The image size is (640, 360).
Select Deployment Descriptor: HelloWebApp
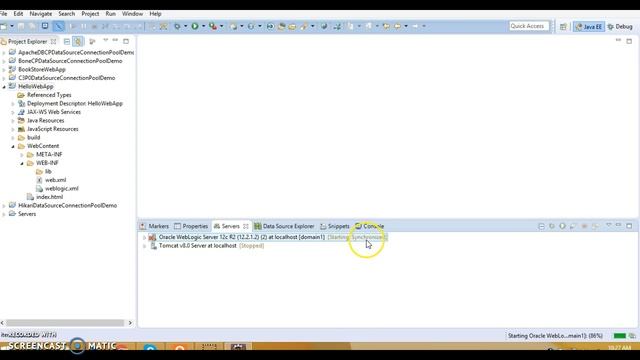click(75, 104)
